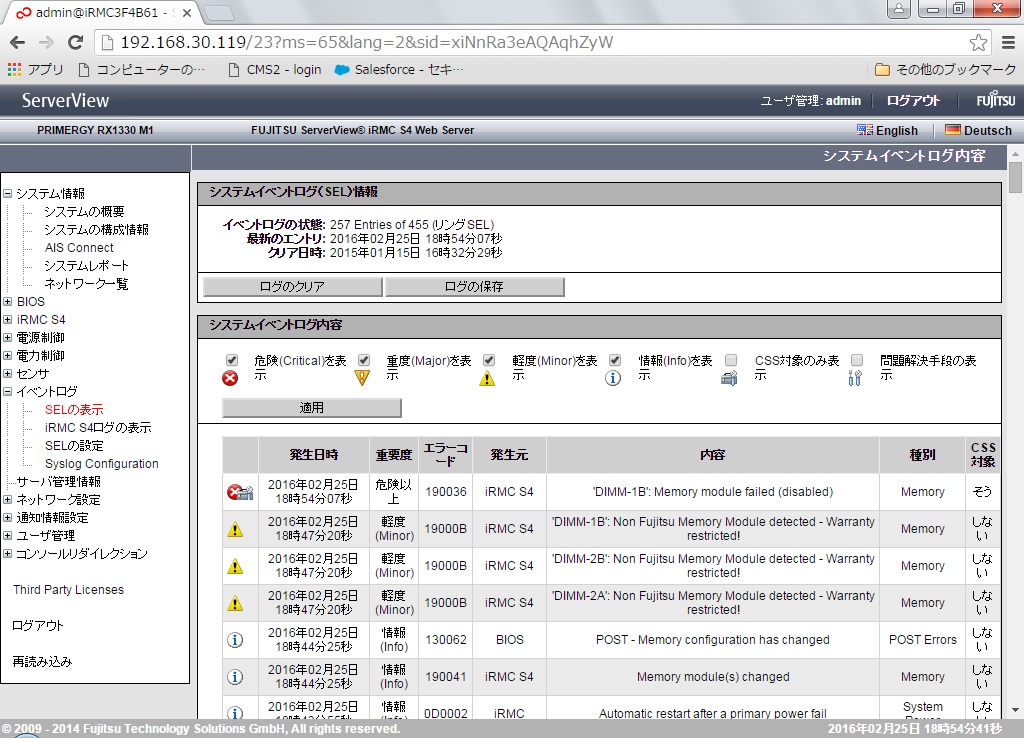The width and height of the screenshot is (1024, 738).
Task: Click the info icon in POST Errors row
Action: click(x=235, y=640)
